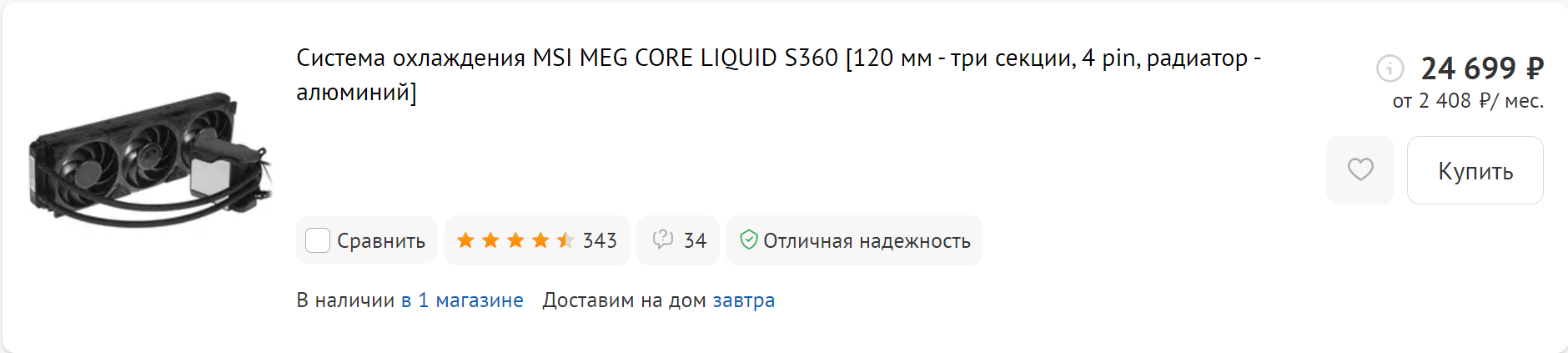Click the half-filled fifth rating star
Viewport: 1568px width, 353px height.
(x=565, y=240)
